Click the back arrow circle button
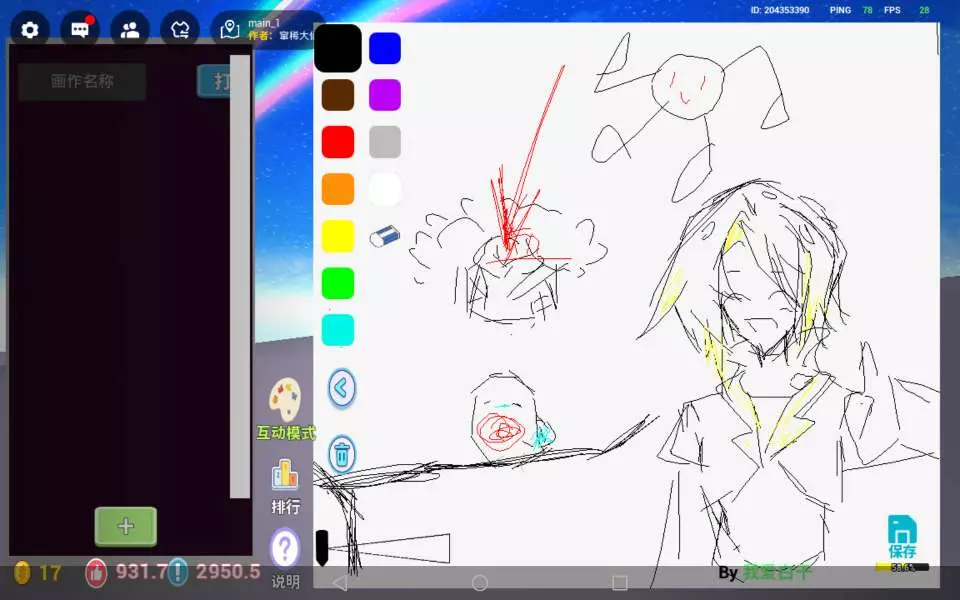 tap(342, 388)
